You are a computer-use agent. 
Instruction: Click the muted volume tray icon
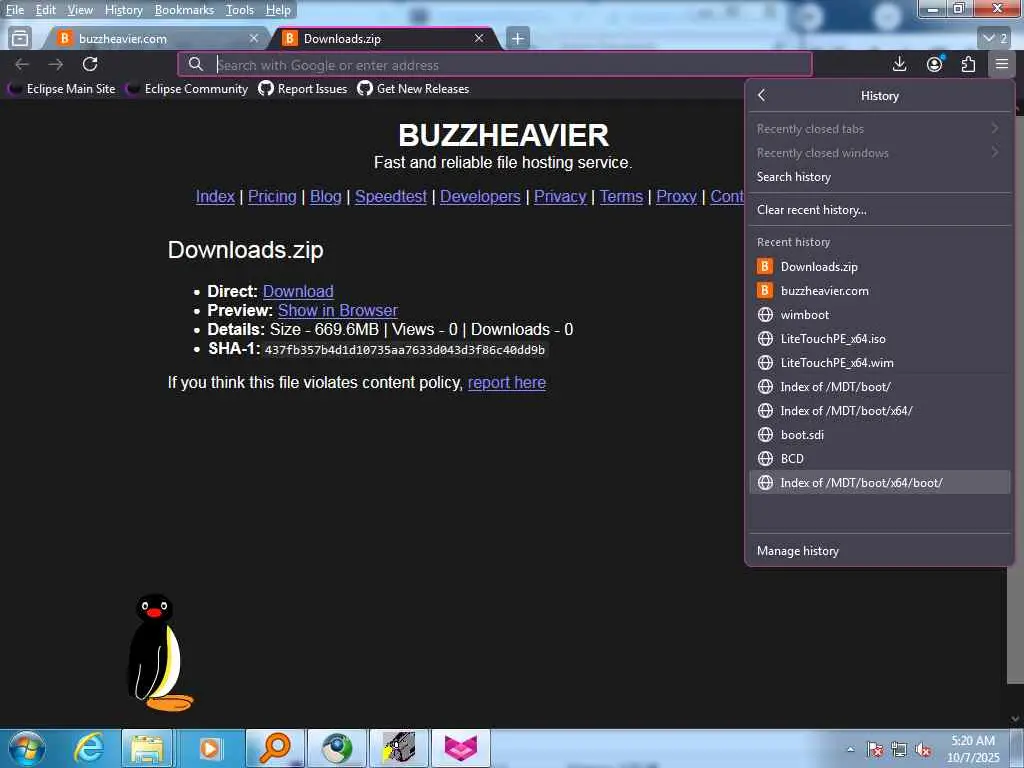[x=923, y=750]
